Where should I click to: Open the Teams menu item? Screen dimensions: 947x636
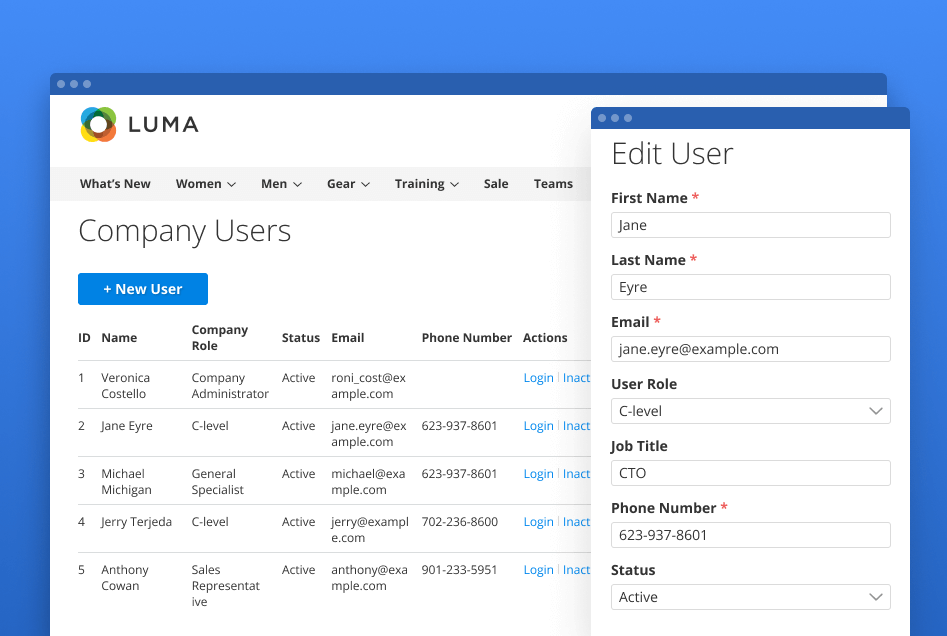553,184
